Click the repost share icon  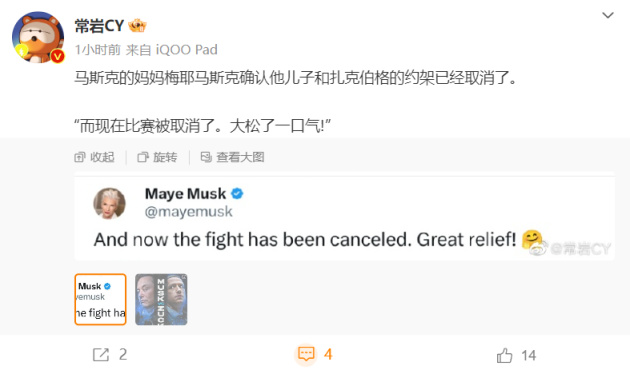100,355
